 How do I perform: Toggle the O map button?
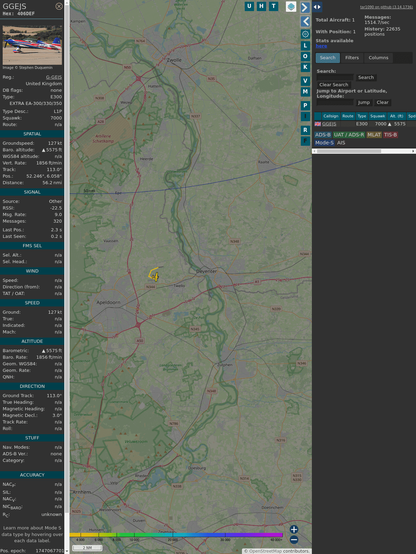tap(305, 56)
